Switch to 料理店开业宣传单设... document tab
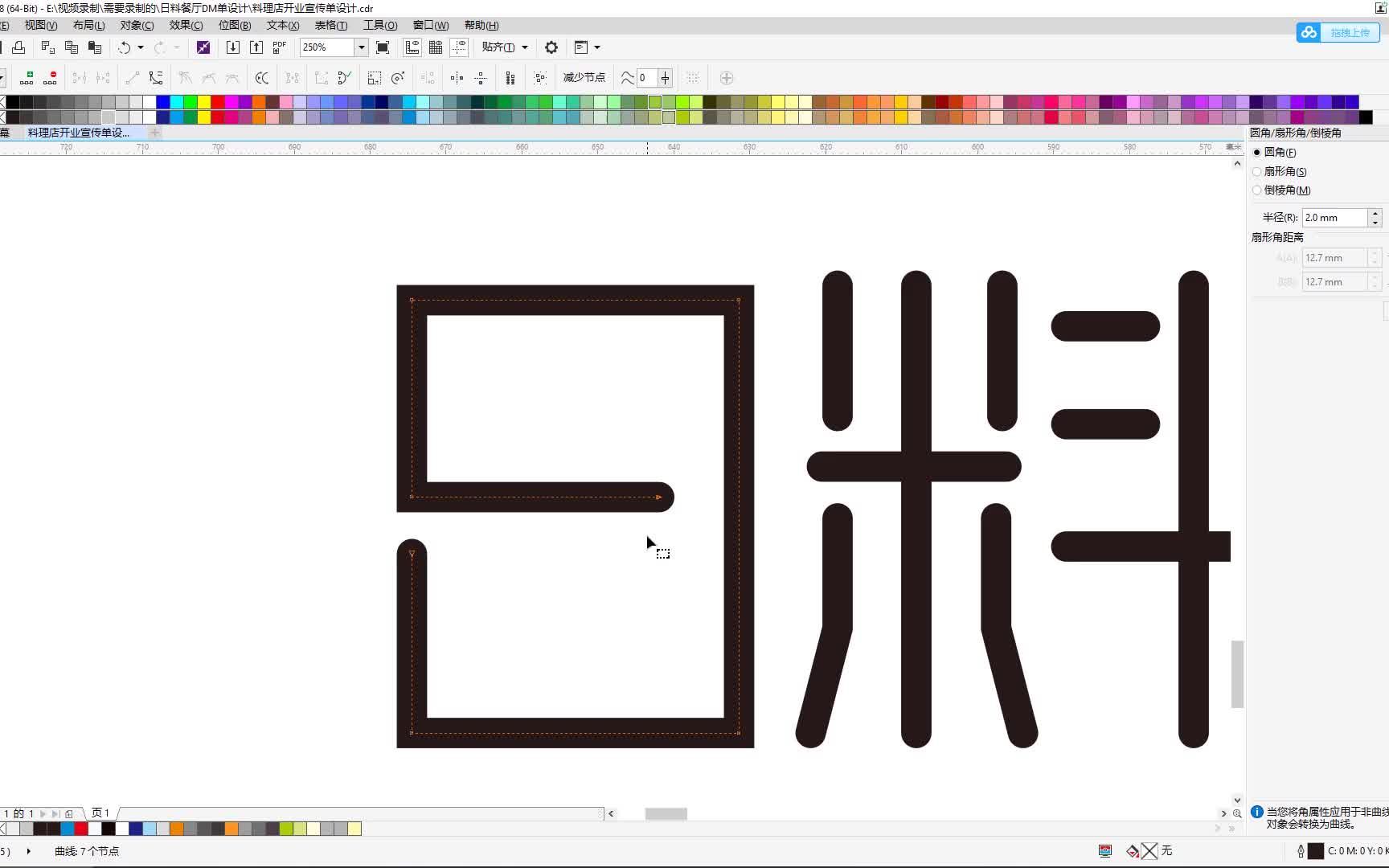Image resolution: width=1389 pixels, height=868 pixels. (79, 133)
